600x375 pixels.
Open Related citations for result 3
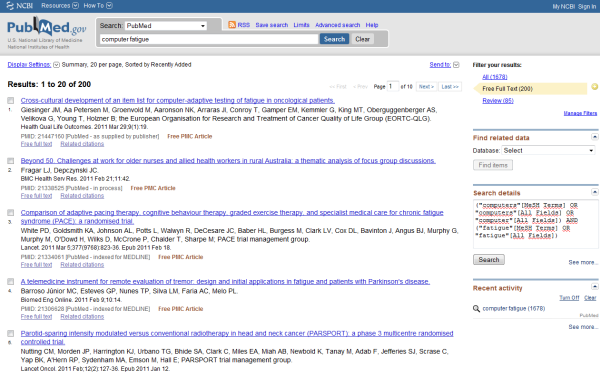click(x=82, y=264)
